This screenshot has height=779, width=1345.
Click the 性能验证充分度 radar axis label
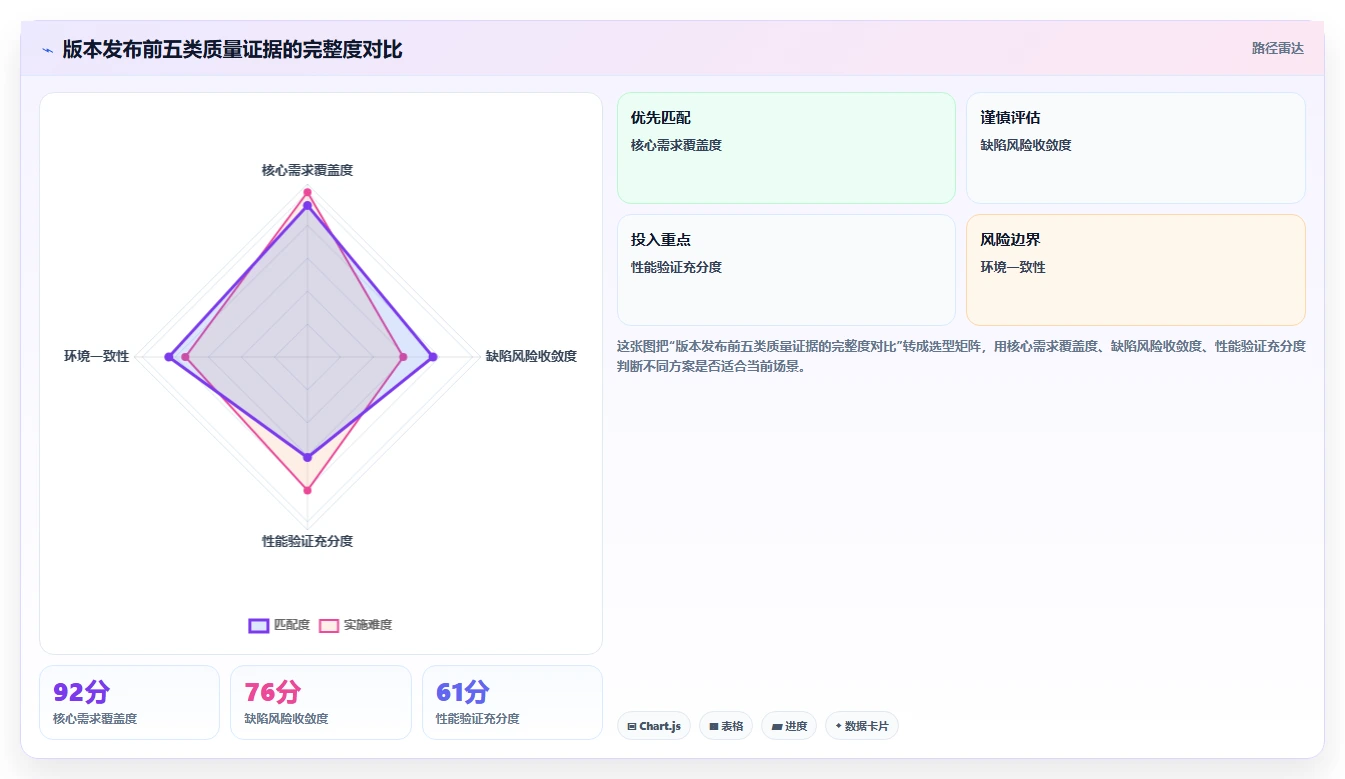(x=307, y=542)
